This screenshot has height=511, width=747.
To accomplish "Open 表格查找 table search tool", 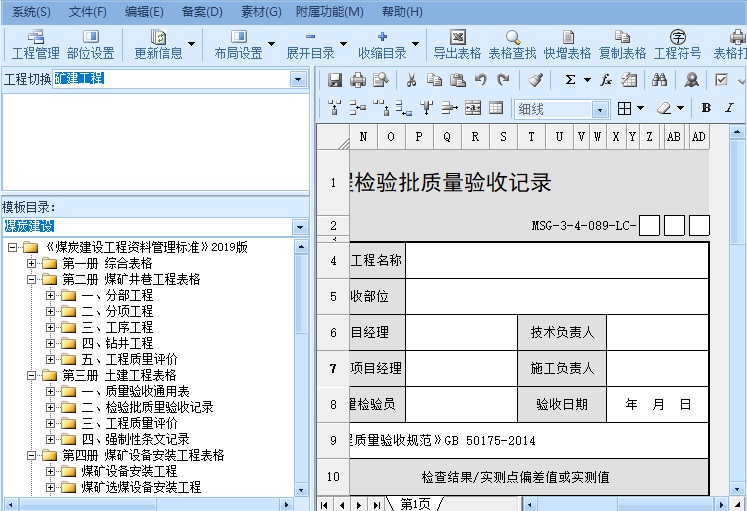I will click(x=512, y=44).
